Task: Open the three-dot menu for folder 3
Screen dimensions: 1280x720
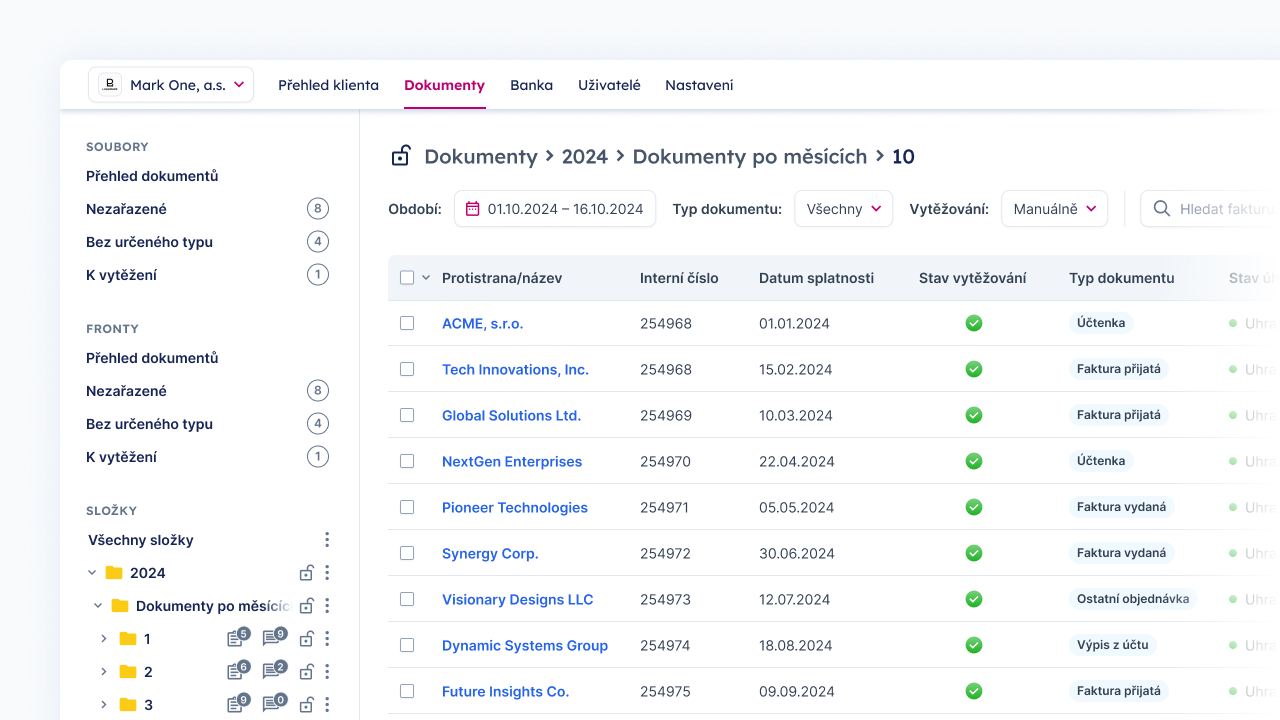Action: pos(327,704)
